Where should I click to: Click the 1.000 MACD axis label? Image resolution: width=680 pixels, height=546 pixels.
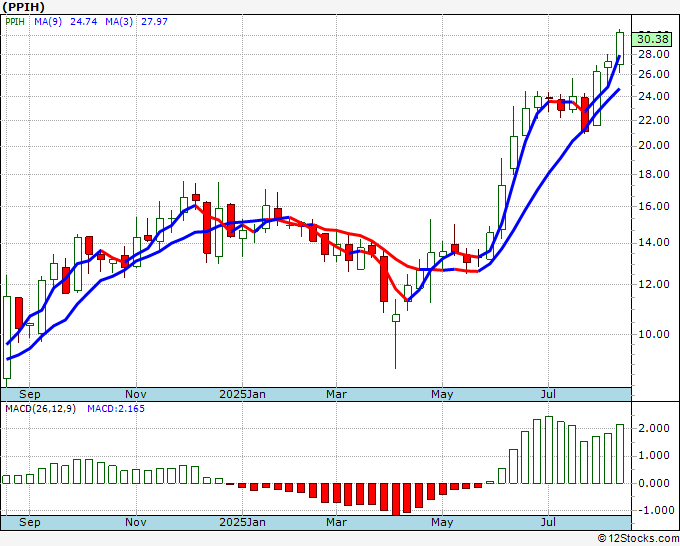coord(654,456)
